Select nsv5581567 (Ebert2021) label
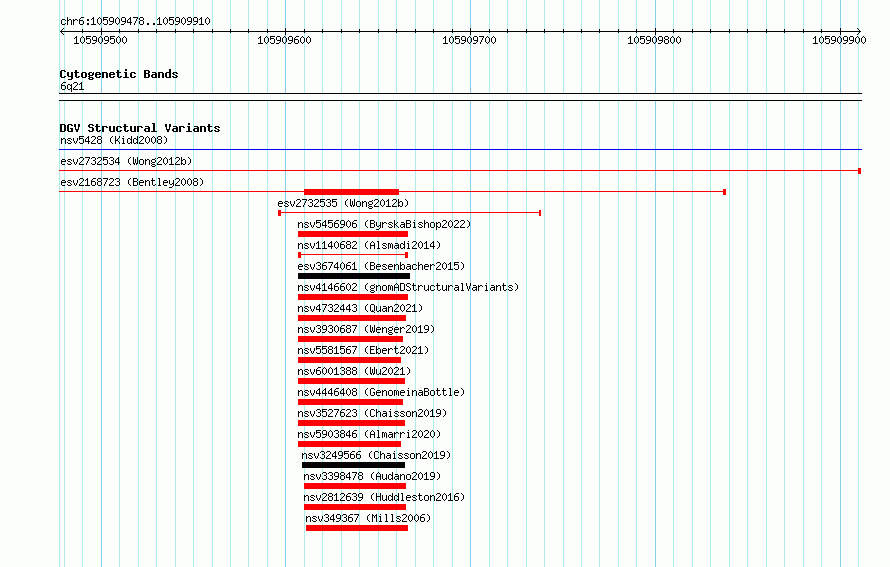Screen dimensions: 890x567 click(x=363, y=350)
